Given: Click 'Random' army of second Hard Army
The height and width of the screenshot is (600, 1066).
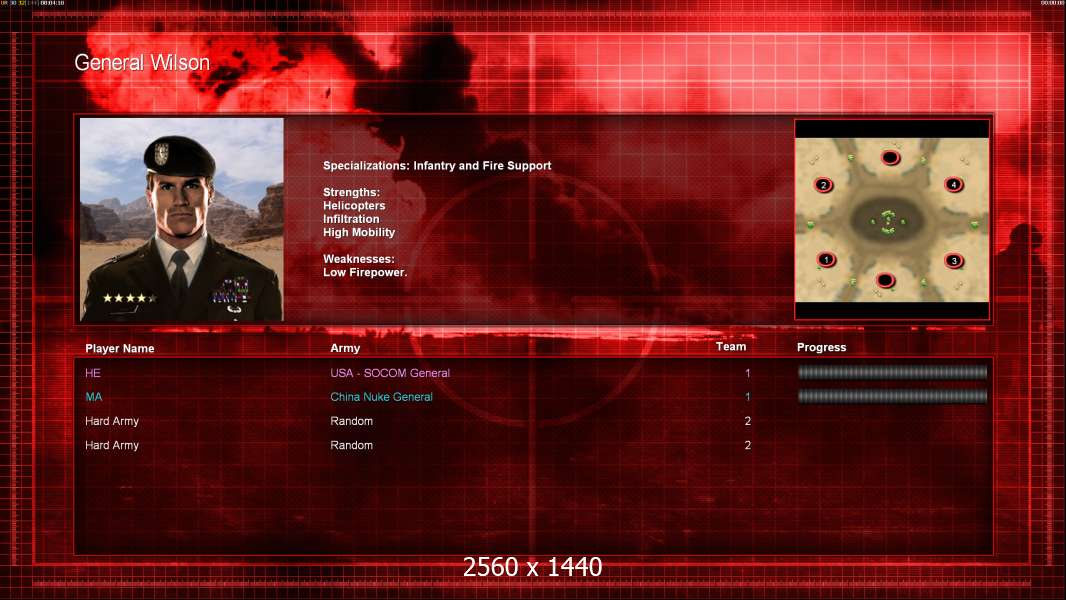Looking at the screenshot, I should click(351, 445).
